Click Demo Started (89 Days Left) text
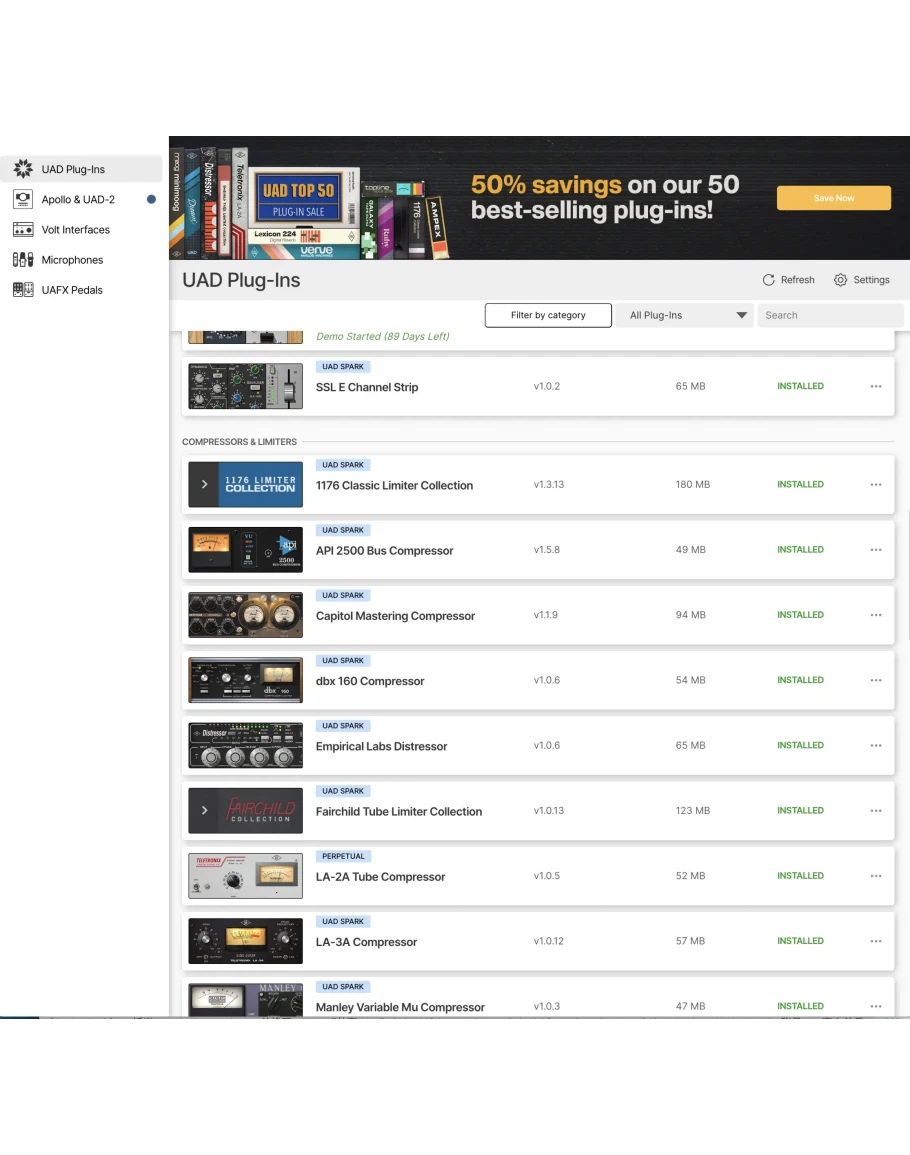910x1155 pixels. [382, 336]
